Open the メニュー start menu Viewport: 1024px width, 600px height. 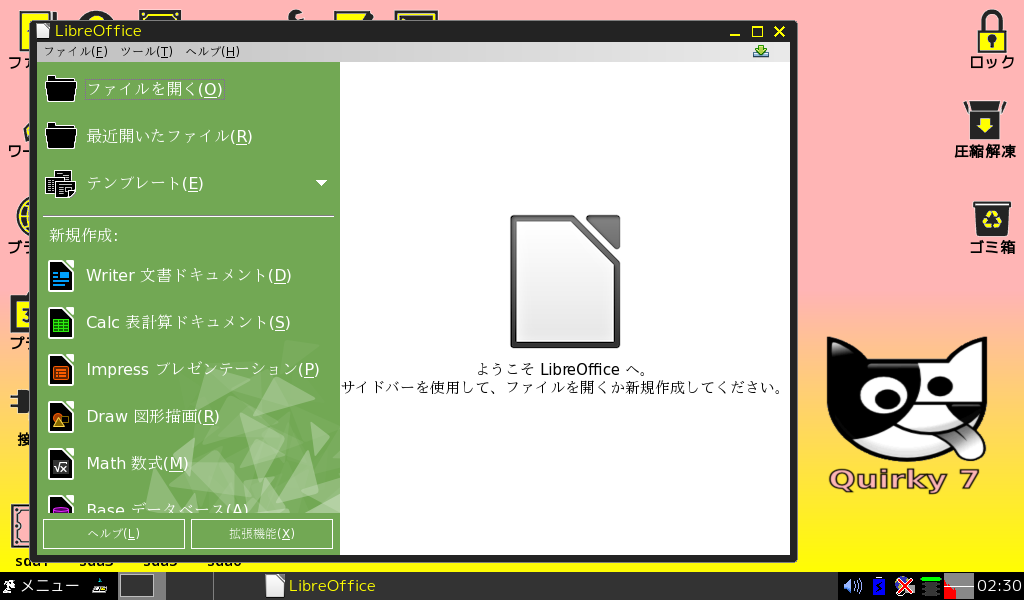(41, 586)
